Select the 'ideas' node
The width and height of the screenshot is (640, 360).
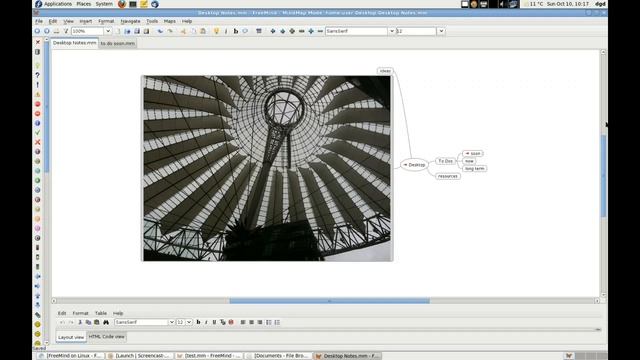click(x=385, y=71)
